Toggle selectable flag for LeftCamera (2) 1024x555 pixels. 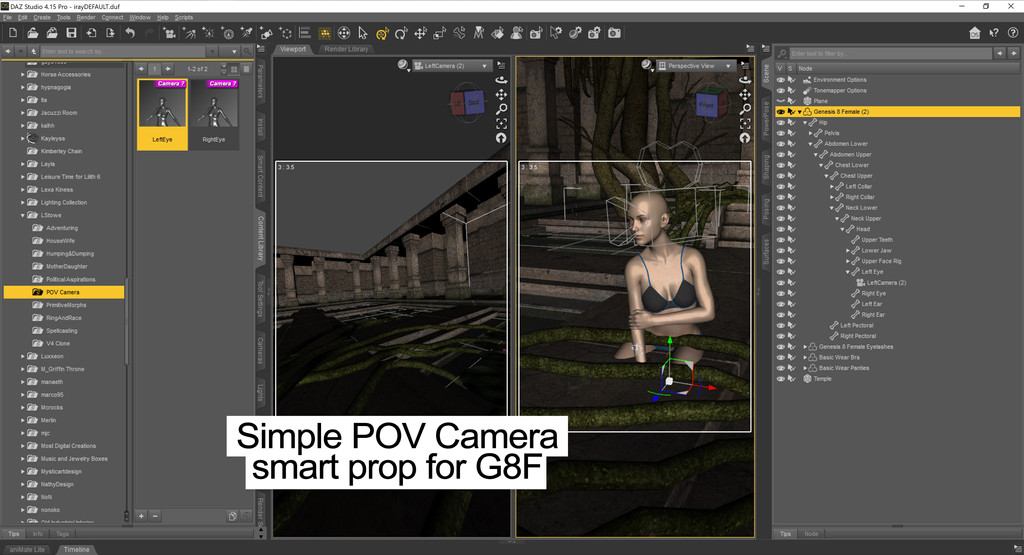[x=792, y=283]
